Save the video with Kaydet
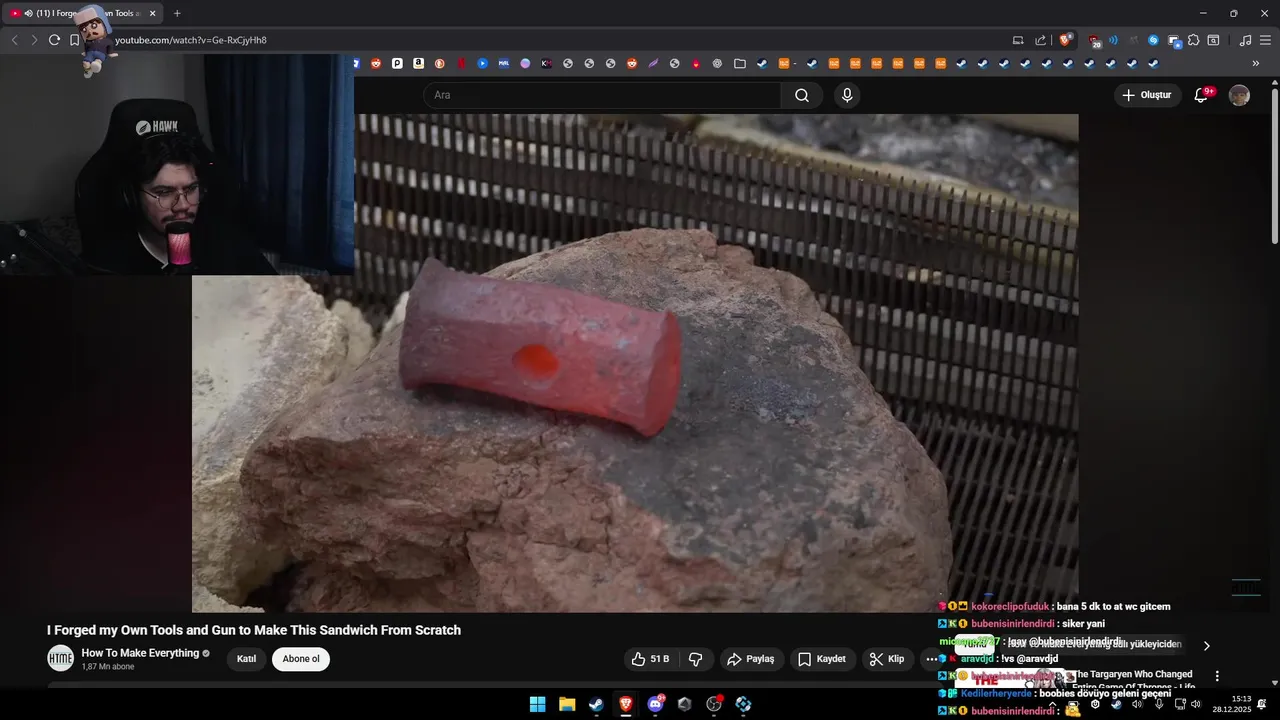1280x720 pixels. [x=822, y=659]
